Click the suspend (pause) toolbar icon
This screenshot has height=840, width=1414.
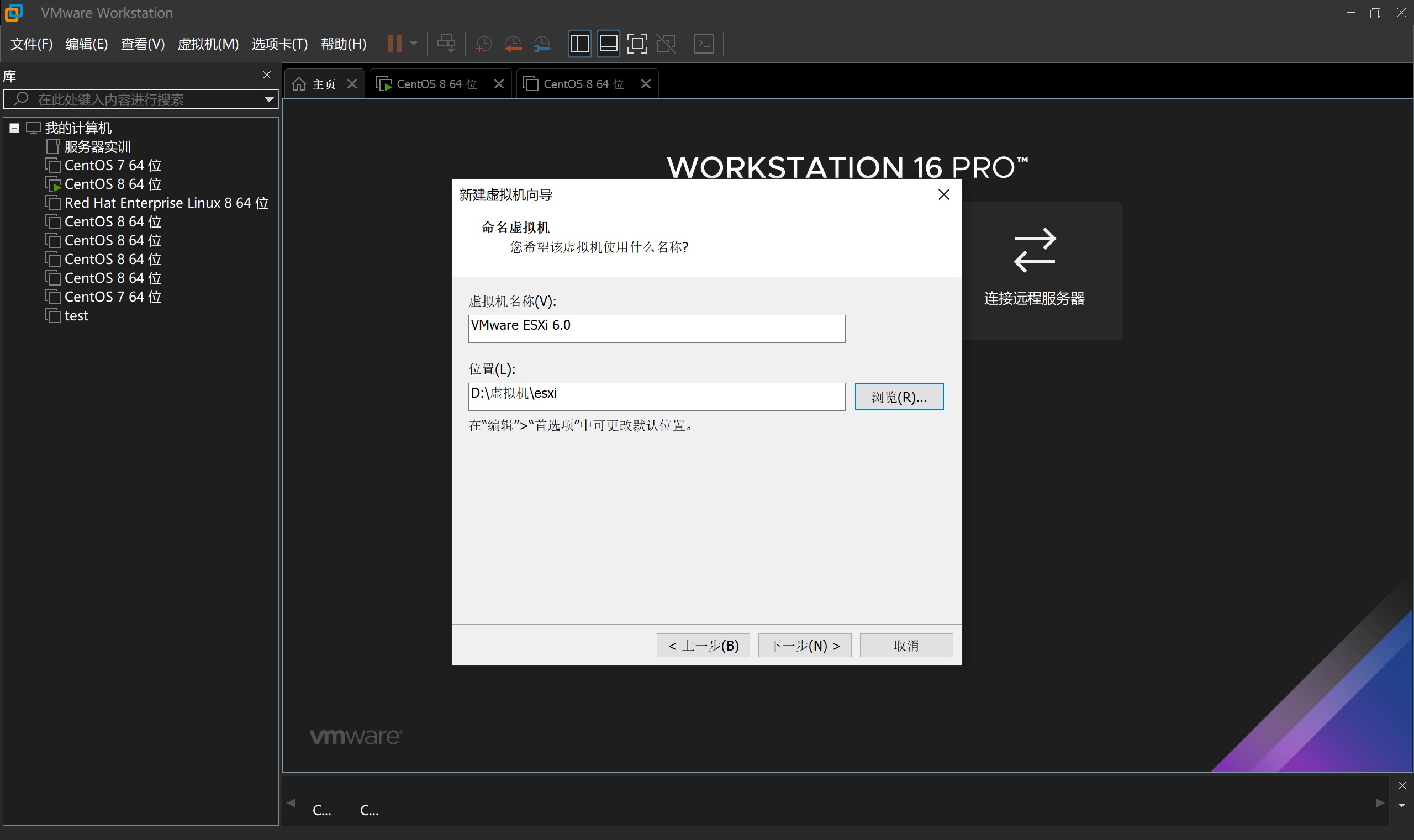[394, 44]
